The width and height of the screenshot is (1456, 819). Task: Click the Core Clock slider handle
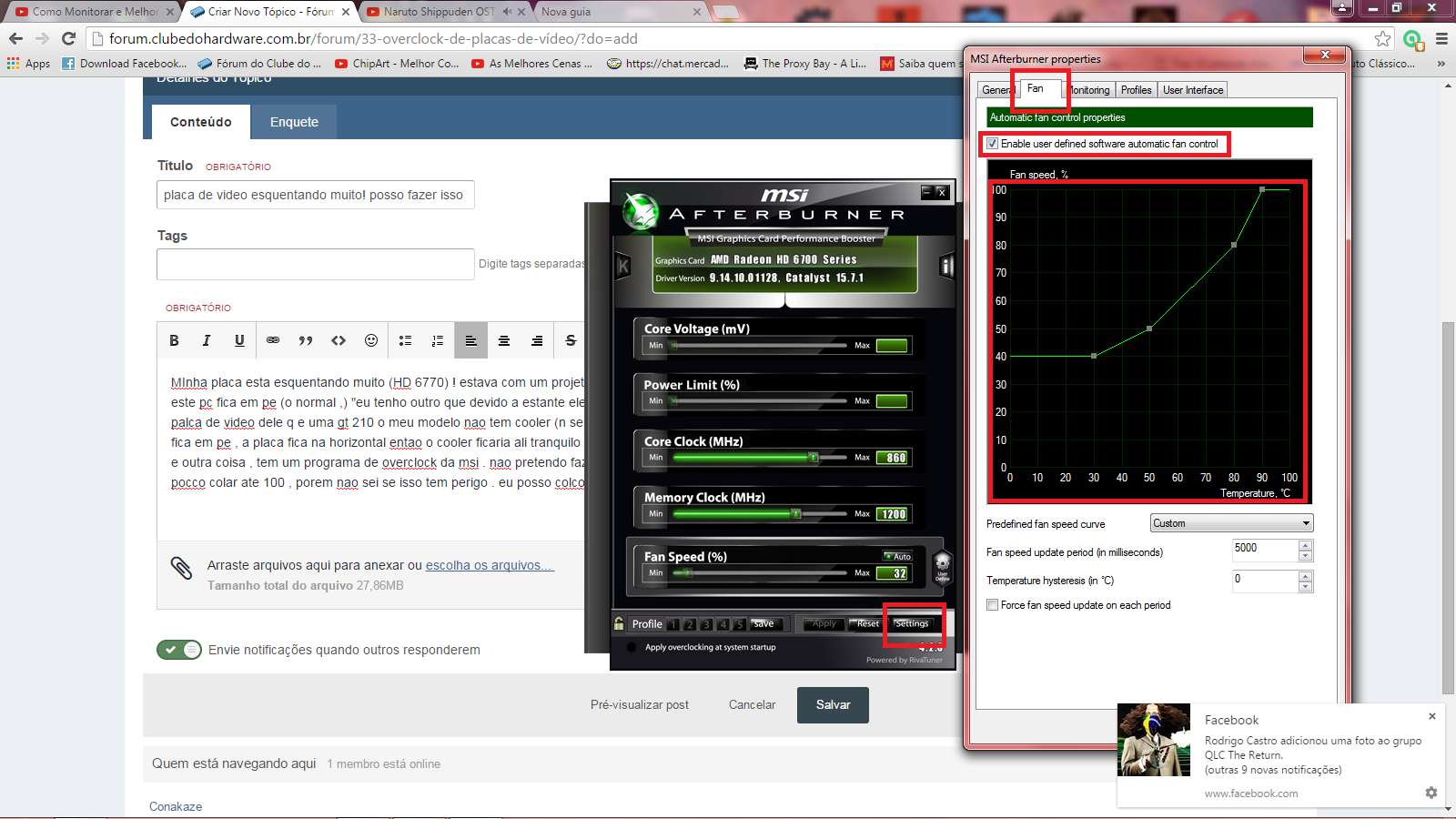click(x=813, y=457)
